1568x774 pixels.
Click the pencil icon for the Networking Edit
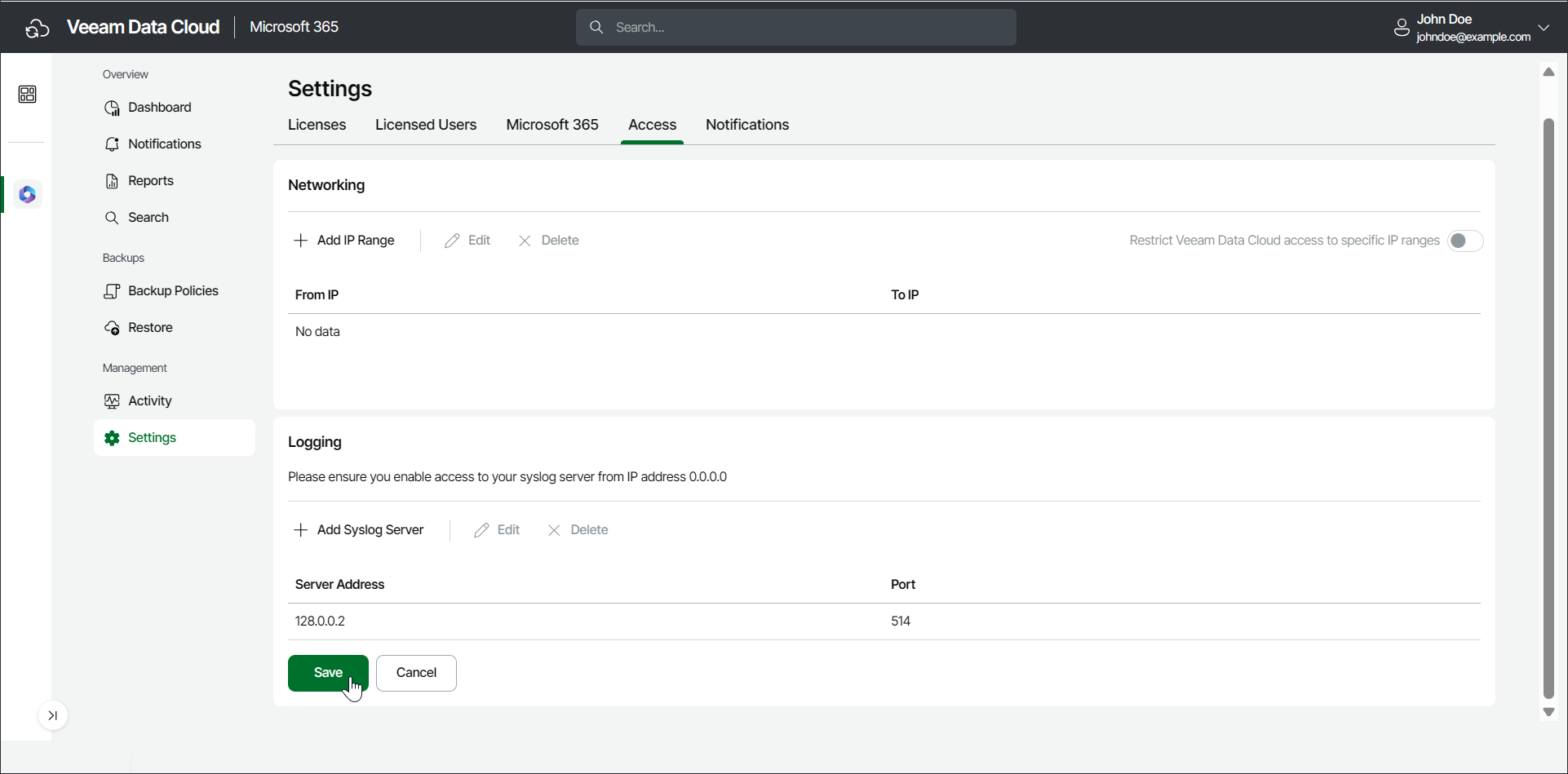pyautogui.click(x=452, y=241)
